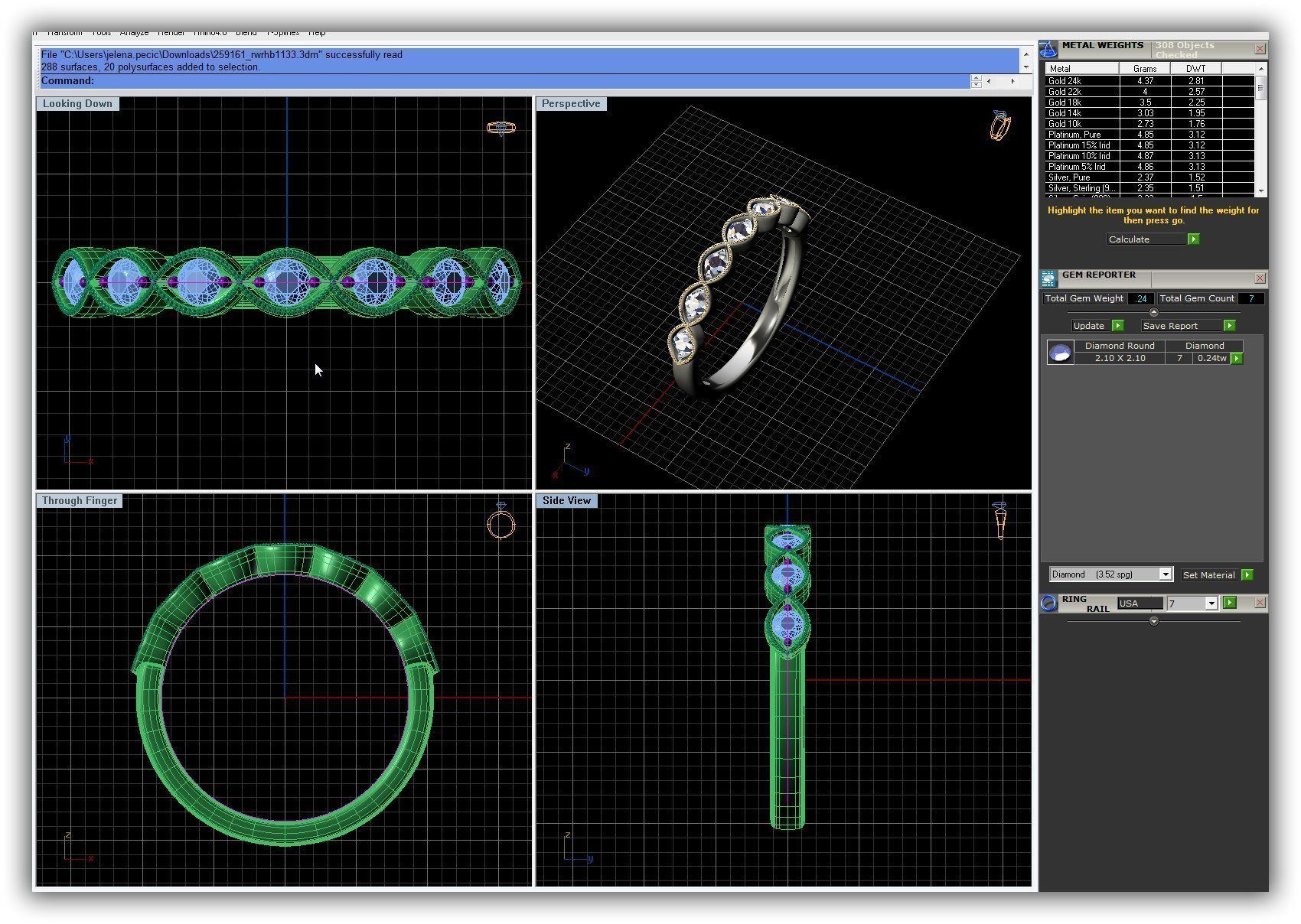This screenshot has width=1301, height=924.
Task: Click the Gem Reporter panel icon
Action: tap(1048, 279)
